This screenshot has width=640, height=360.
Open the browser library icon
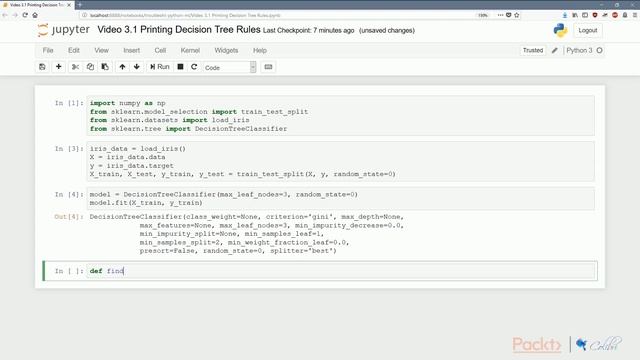pyautogui.click(x=575, y=15)
